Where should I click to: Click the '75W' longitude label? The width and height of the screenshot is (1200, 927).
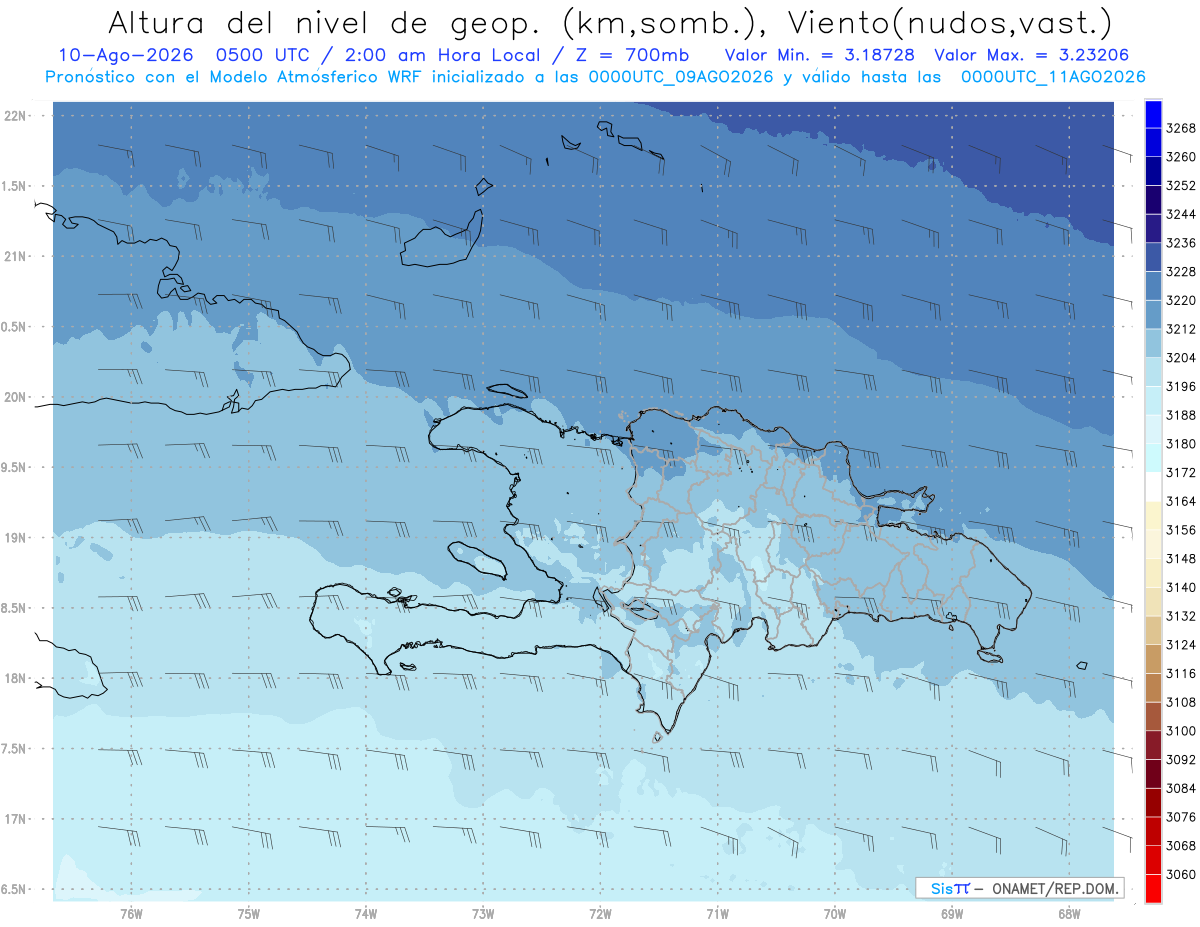click(x=249, y=914)
